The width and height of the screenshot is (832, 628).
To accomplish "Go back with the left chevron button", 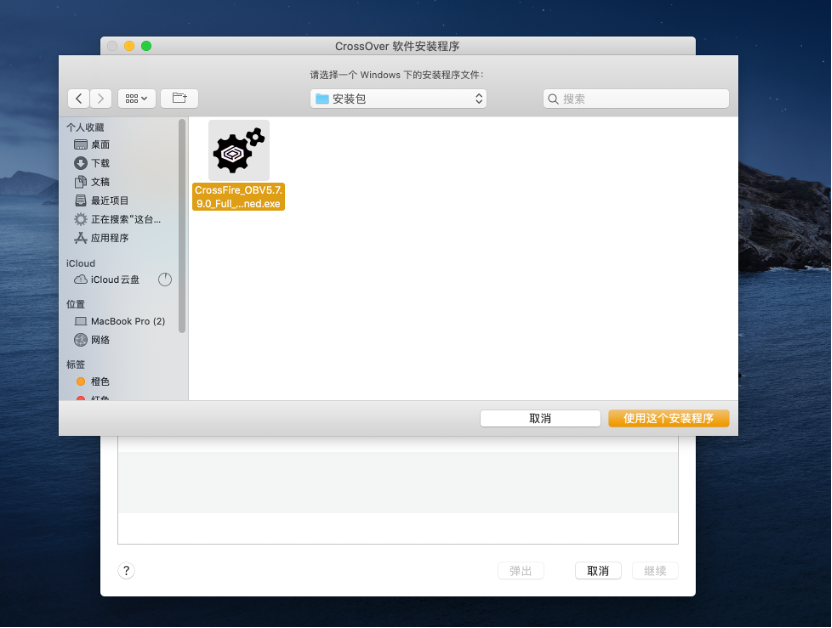I will pos(79,99).
